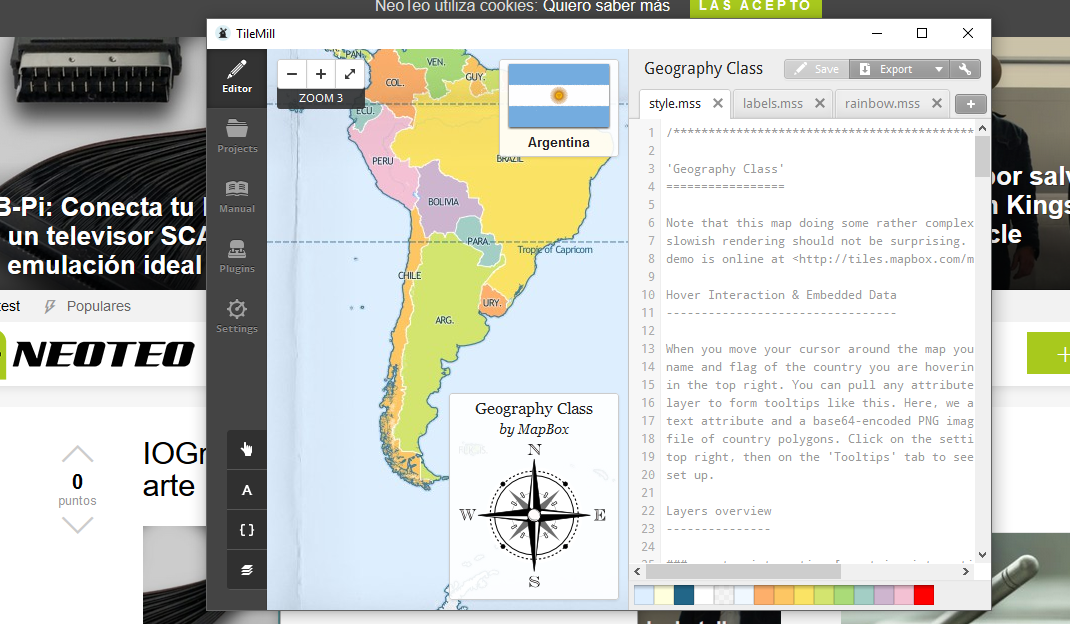Viewport: 1070px width, 624px height.
Task: Pick the pink color swatch
Action: [903, 595]
